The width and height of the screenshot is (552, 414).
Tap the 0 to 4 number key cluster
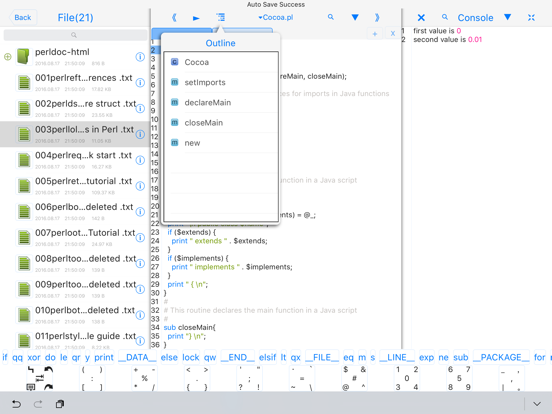[407, 378]
